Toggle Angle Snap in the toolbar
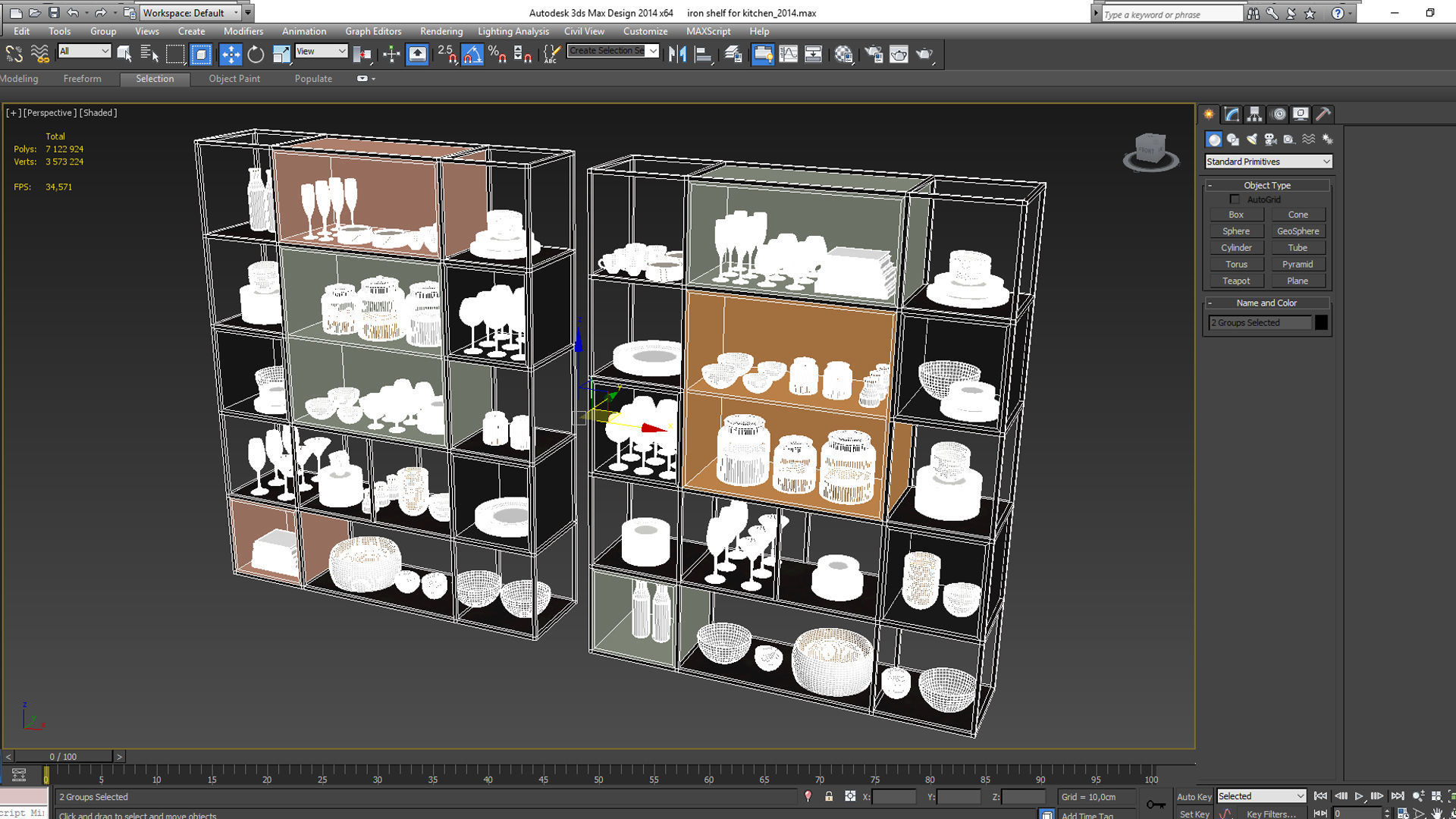The width and height of the screenshot is (1456, 819). click(472, 54)
